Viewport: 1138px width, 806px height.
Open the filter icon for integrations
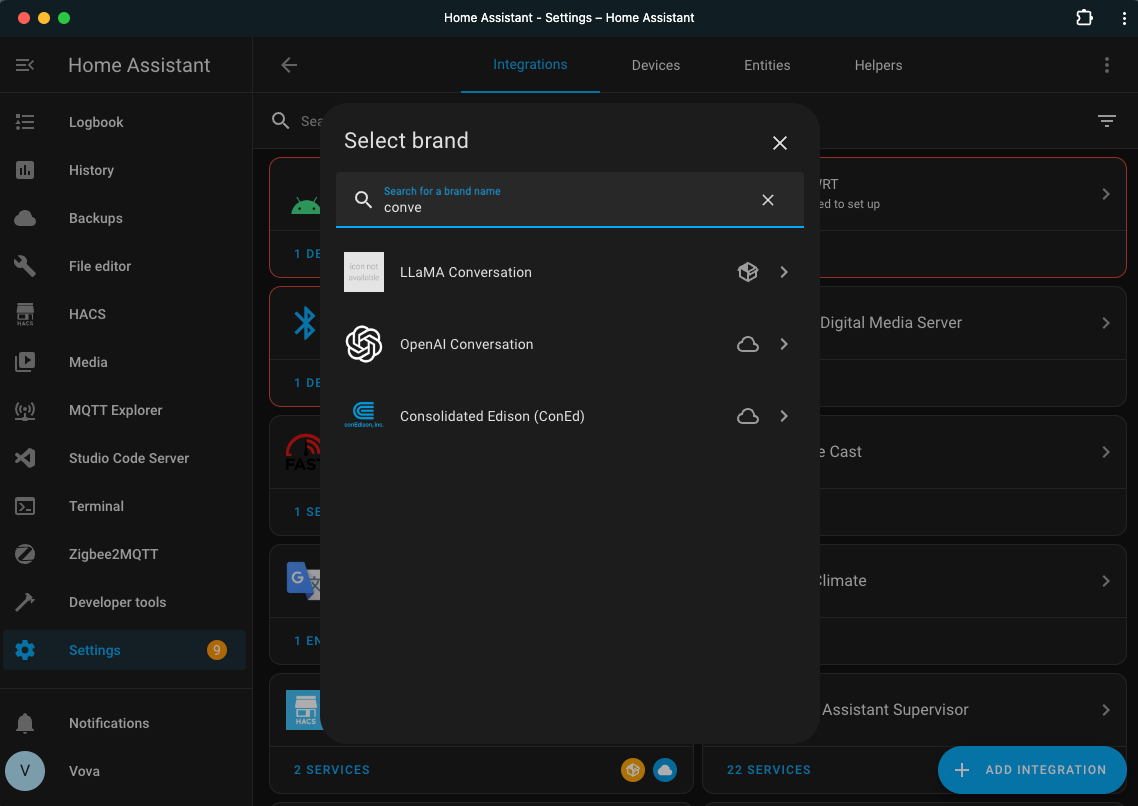point(1106,121)
